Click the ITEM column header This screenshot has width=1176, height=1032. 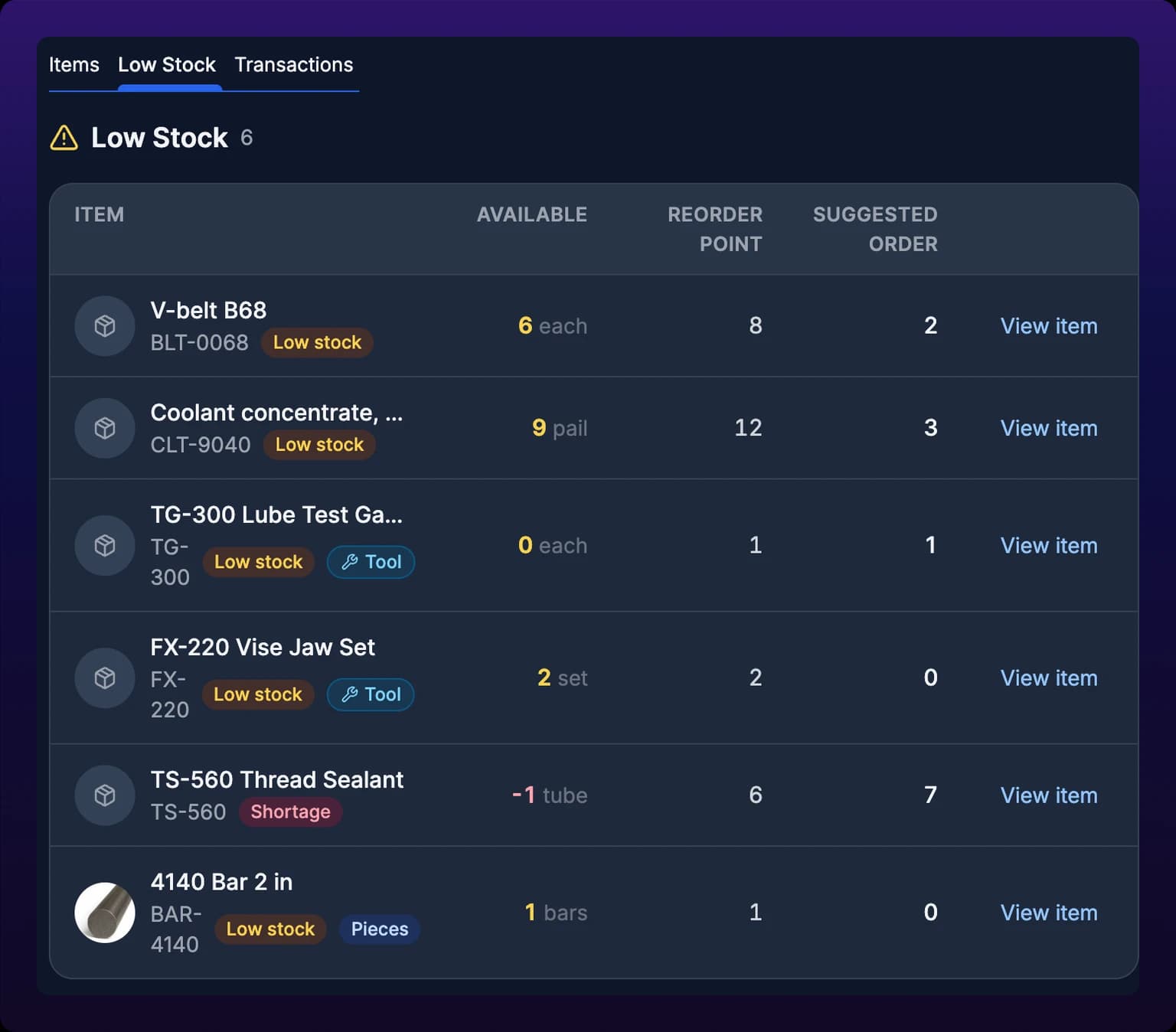coord(100,214)
